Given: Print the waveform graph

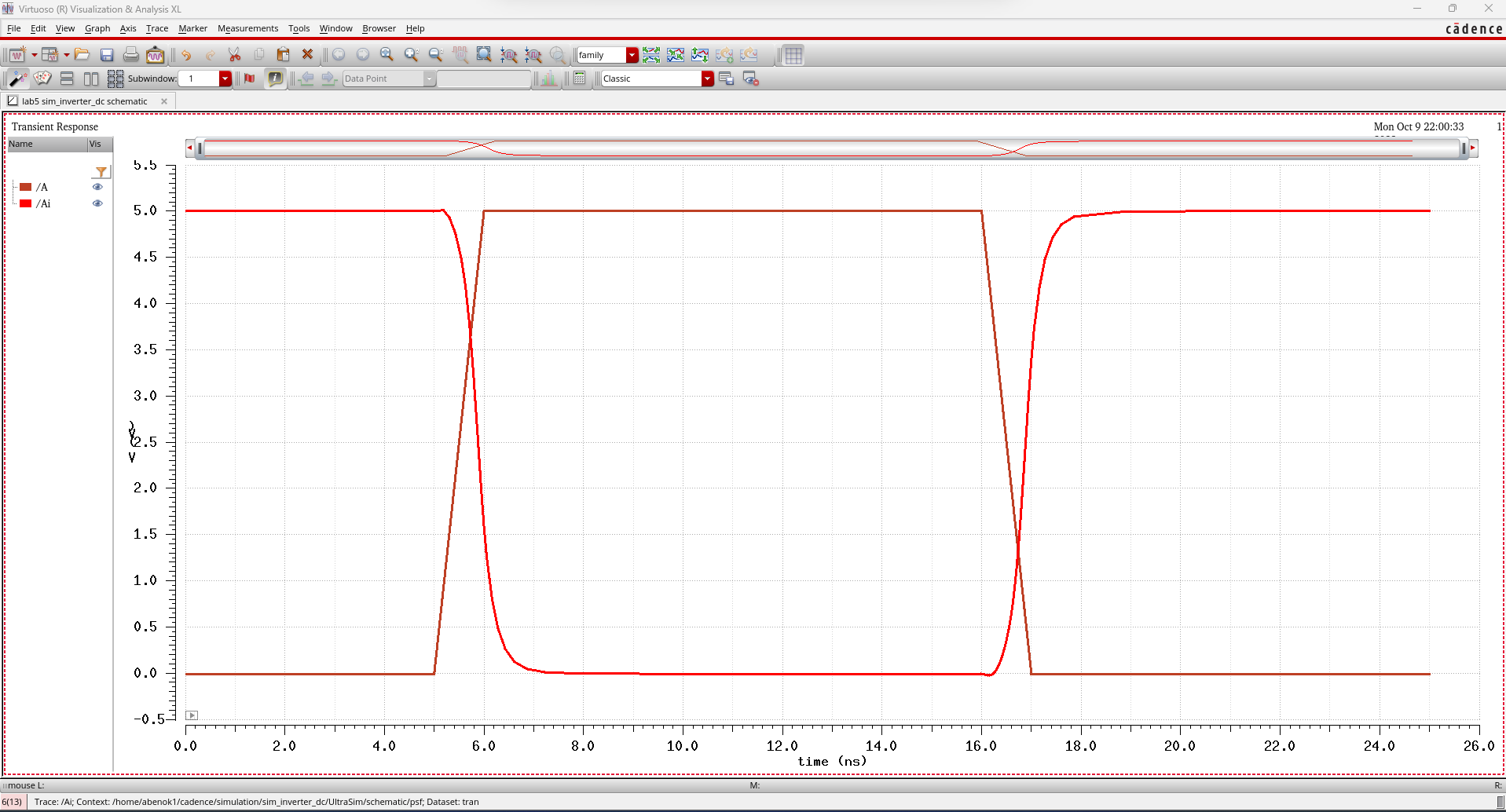Looking at the screenshot, I should (x=131, y=55).
